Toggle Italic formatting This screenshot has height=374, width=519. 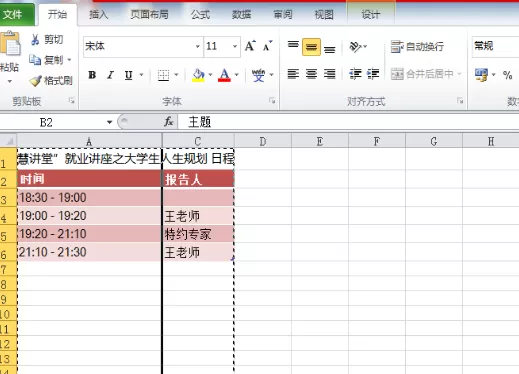[110, 75]
